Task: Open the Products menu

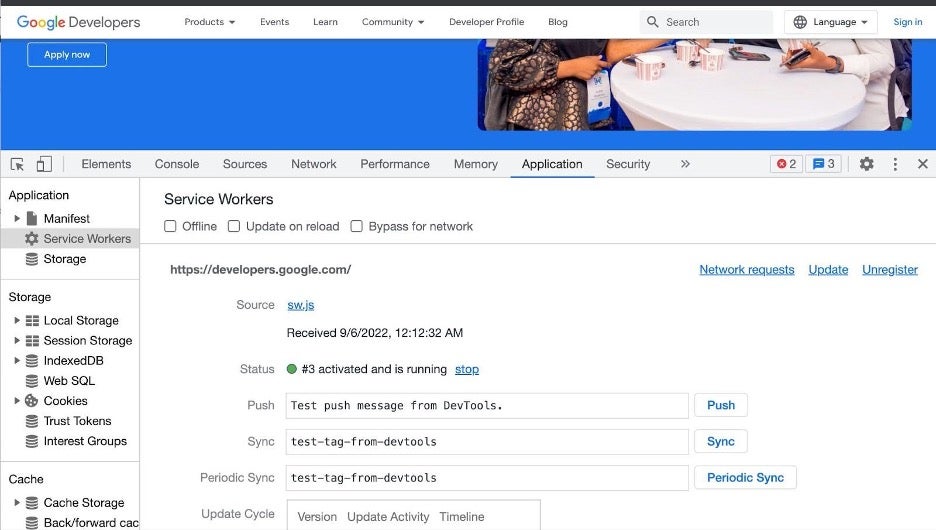Action: point(210,22)
